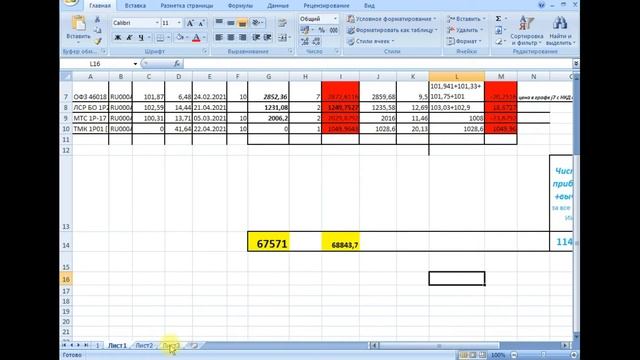Click the Copy icon in clipboard group
640x360 pixels.
pyautogui.click(x=97, y=30)
